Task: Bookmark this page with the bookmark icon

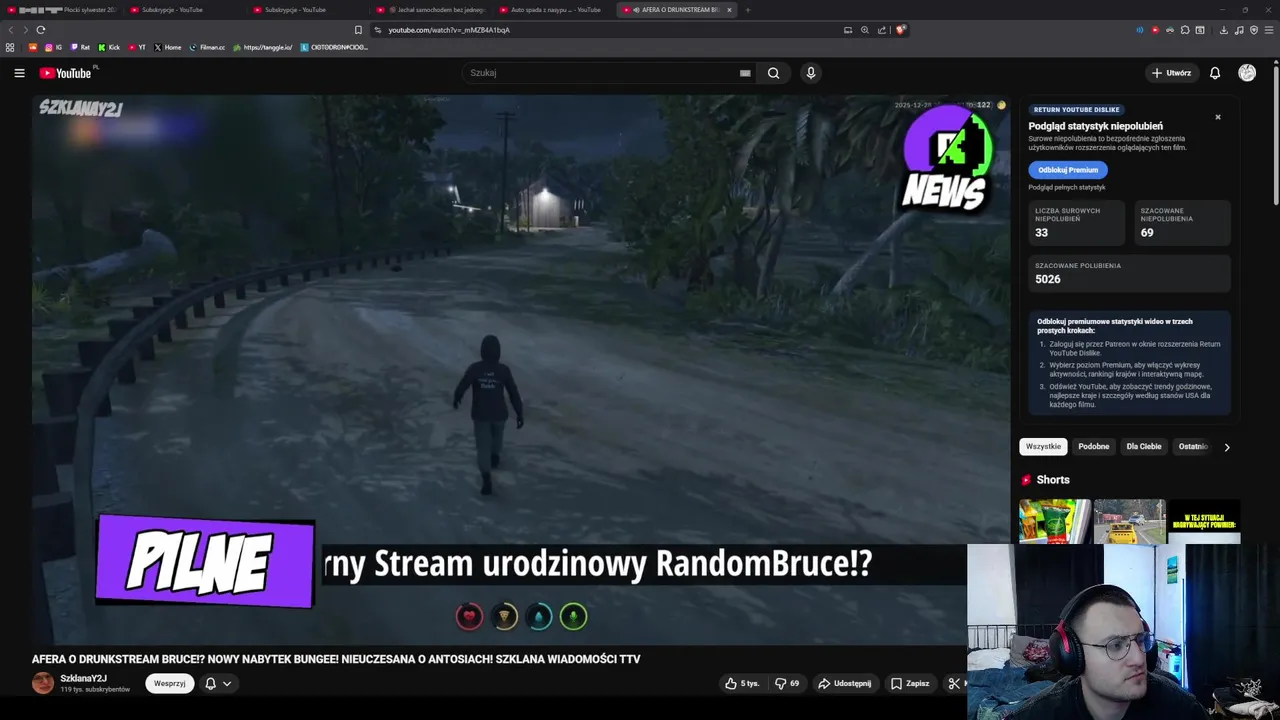Action: [358, 30]
